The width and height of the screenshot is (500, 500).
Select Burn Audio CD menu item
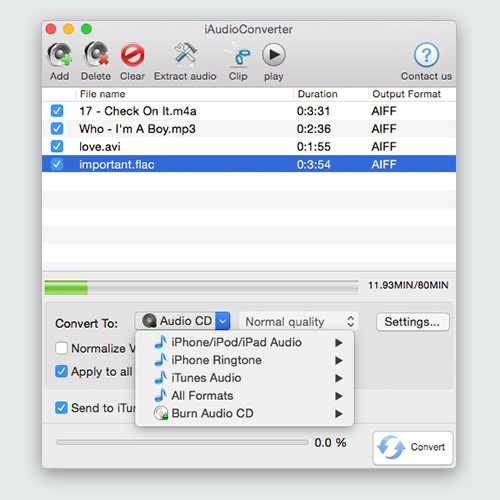click(245, 413)
